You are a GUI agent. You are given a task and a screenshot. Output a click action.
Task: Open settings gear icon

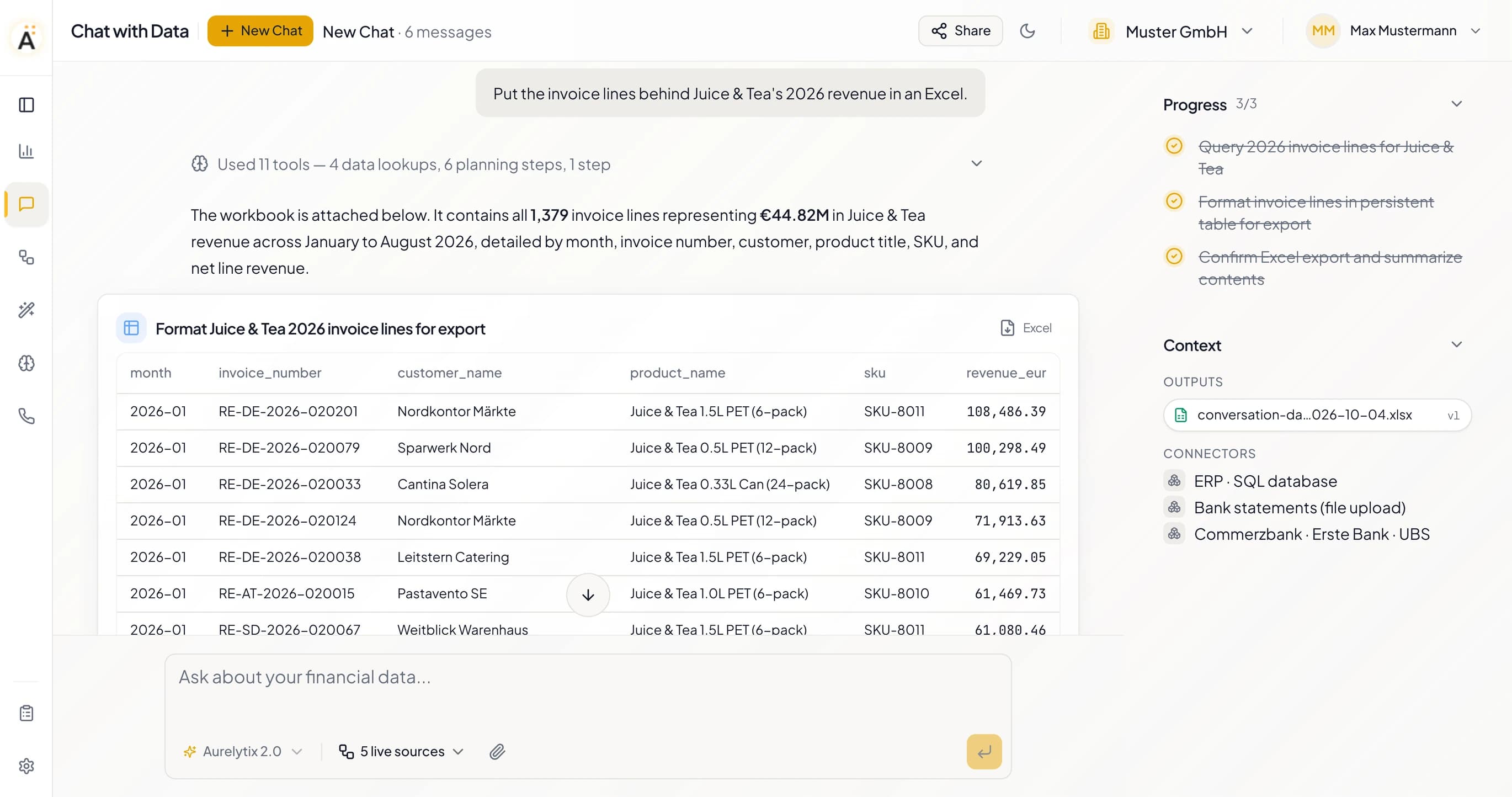pos(26,766)
